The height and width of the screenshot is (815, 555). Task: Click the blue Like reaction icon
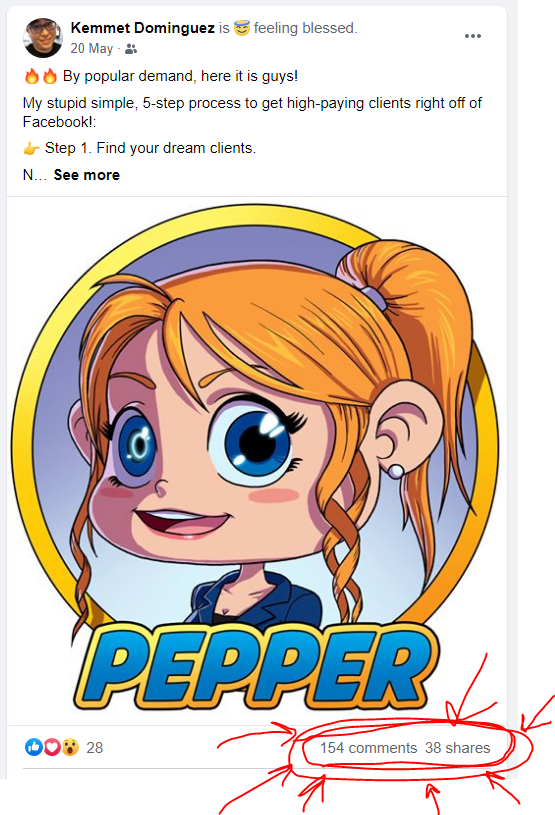[34, 747]
